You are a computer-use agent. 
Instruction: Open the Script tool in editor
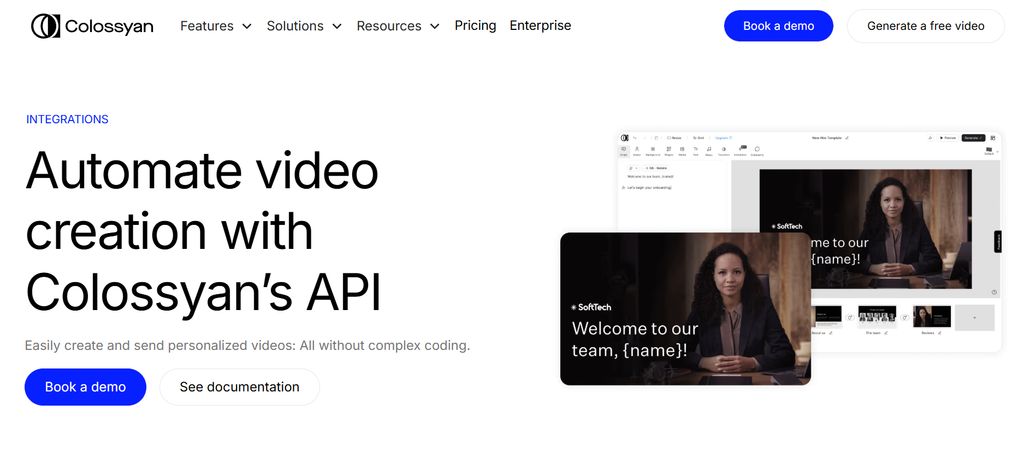pos(624,151)
